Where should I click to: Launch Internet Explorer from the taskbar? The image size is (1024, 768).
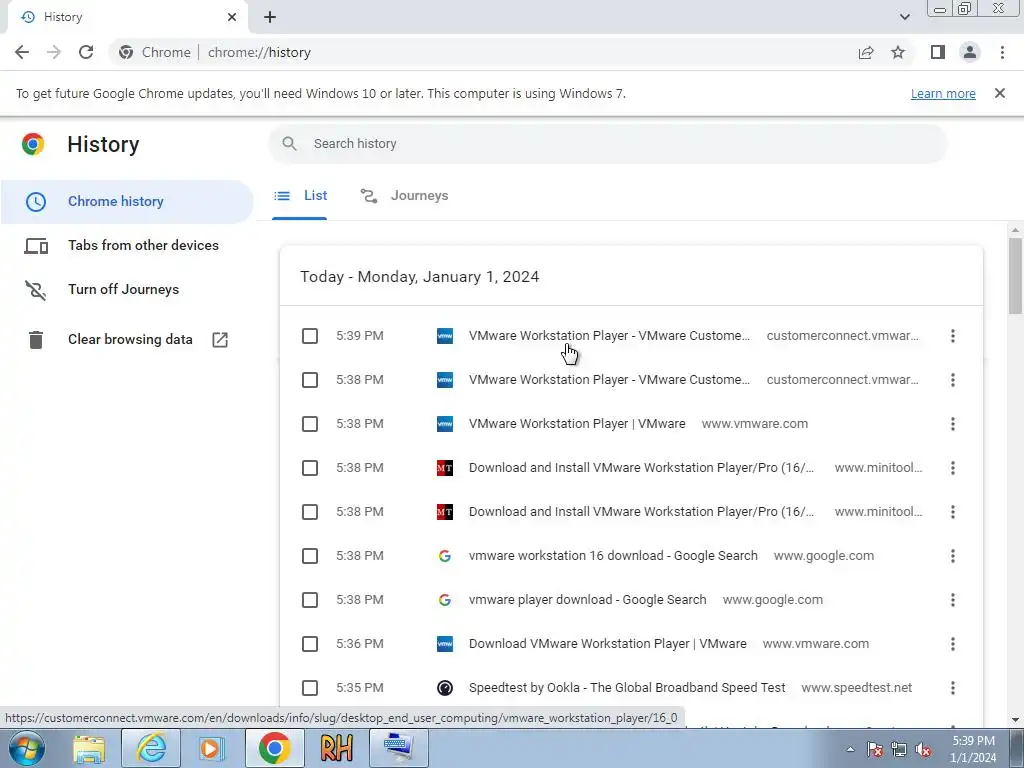[151, 748]
